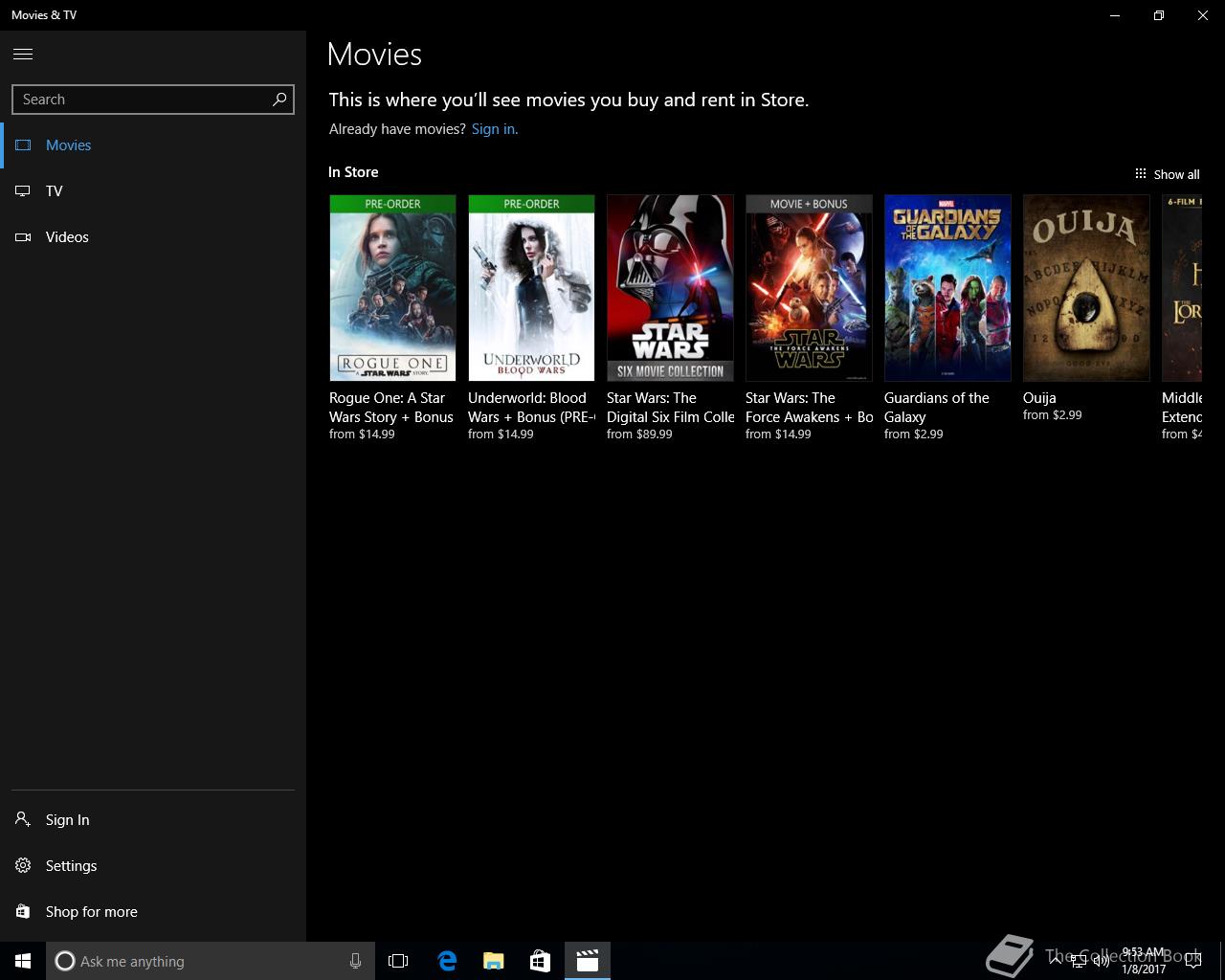
Task: Close the Movies & TV window
Action: pyautogui.click(x=1203, y=15)
